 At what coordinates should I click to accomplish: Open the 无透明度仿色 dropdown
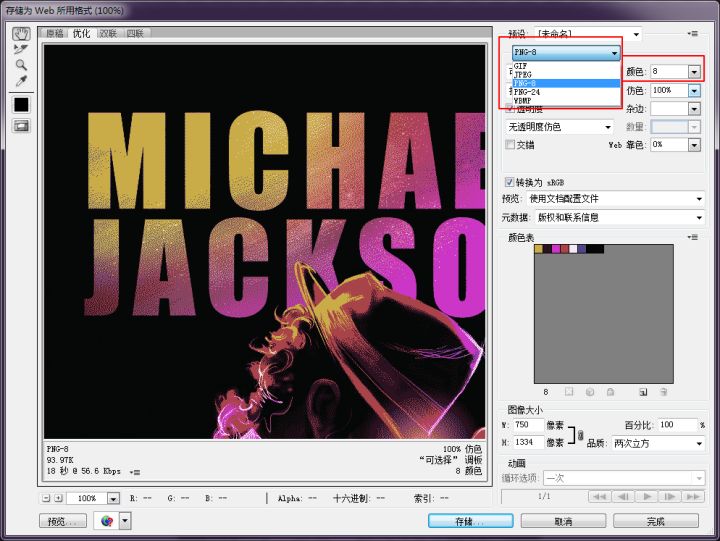coord(559,127)
